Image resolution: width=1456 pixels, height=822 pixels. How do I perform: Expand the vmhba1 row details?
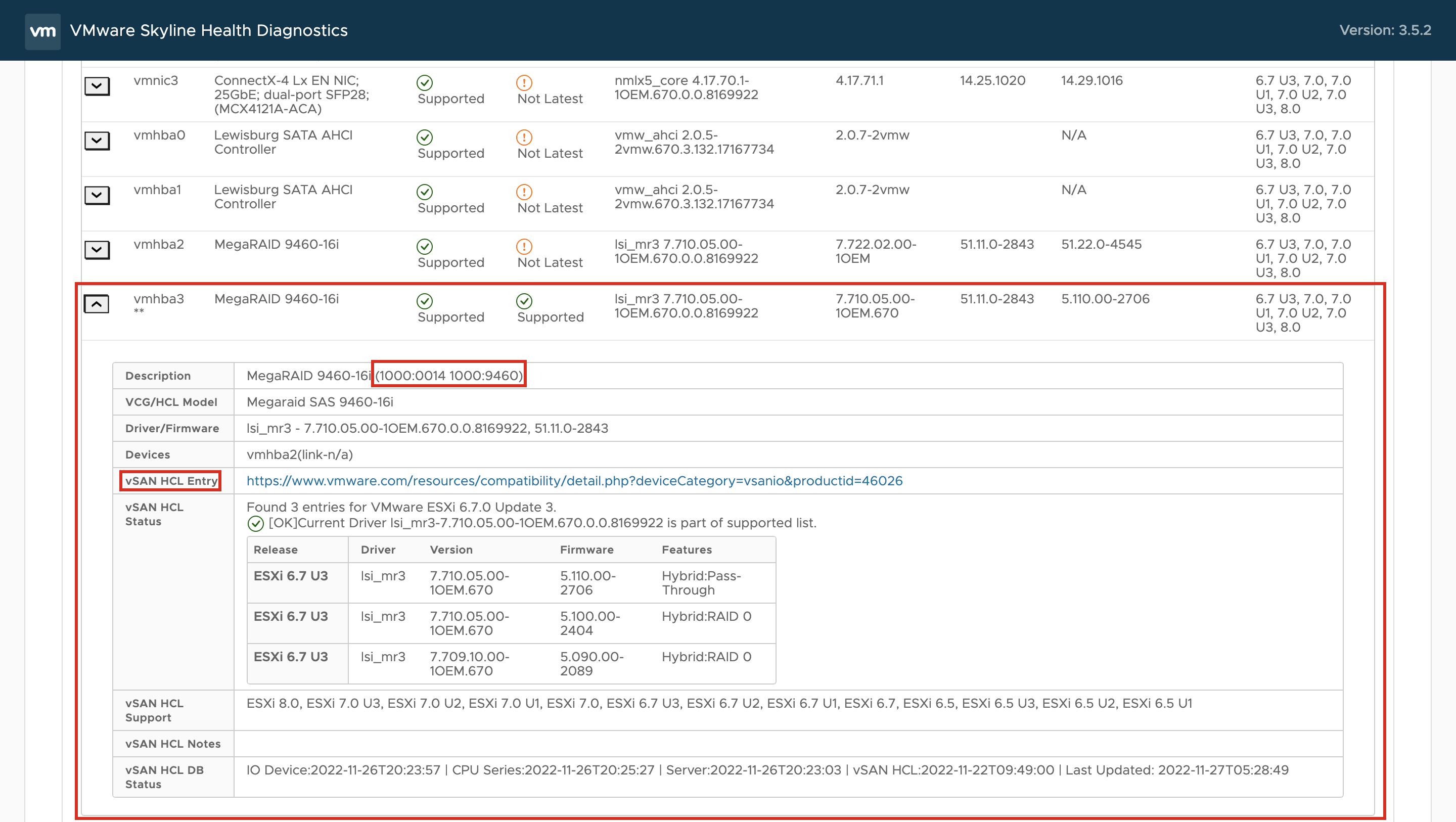coord(97,196)
